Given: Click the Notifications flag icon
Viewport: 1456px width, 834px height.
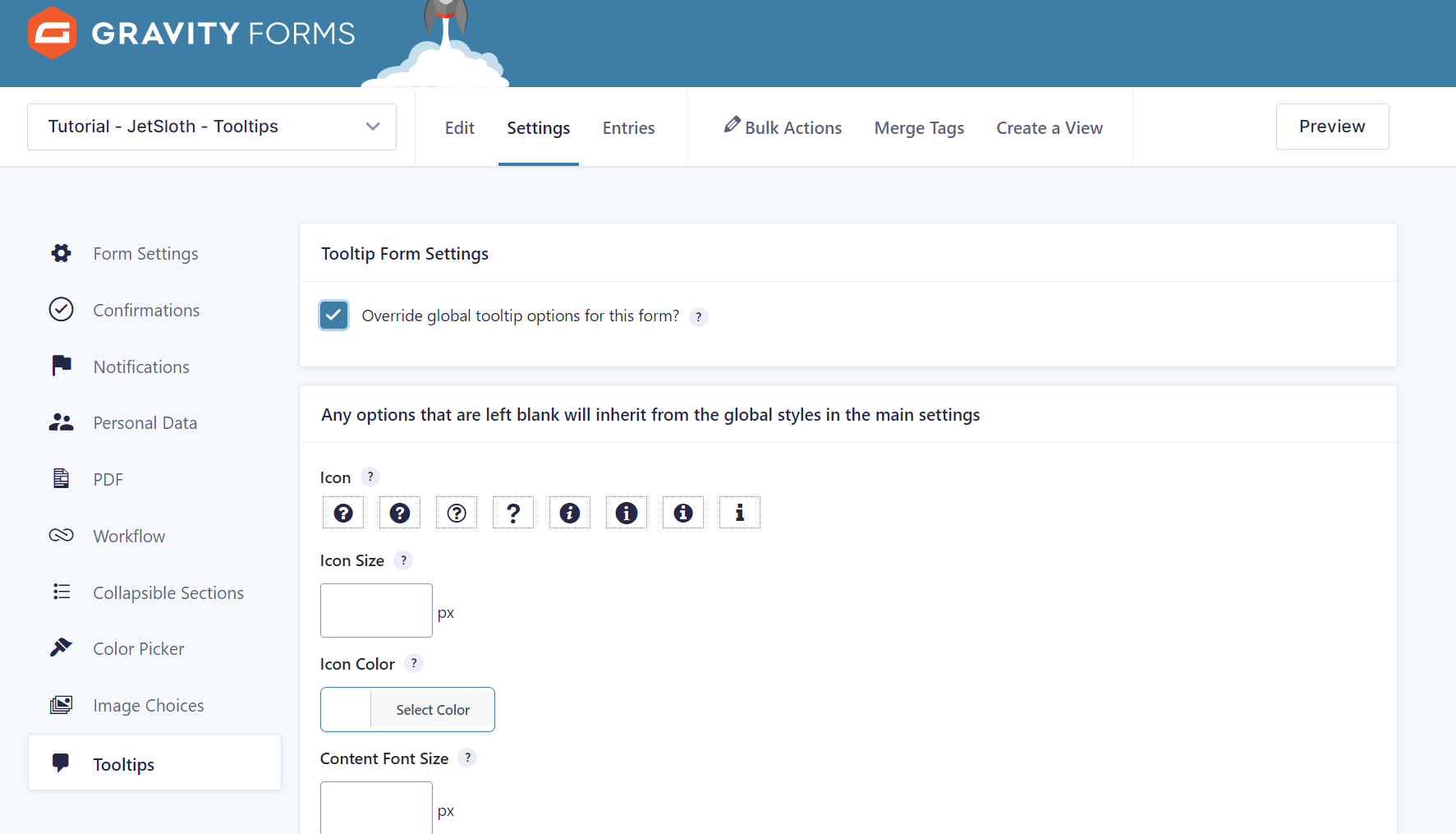Looking at the screenshot, I should pos(61,366).
